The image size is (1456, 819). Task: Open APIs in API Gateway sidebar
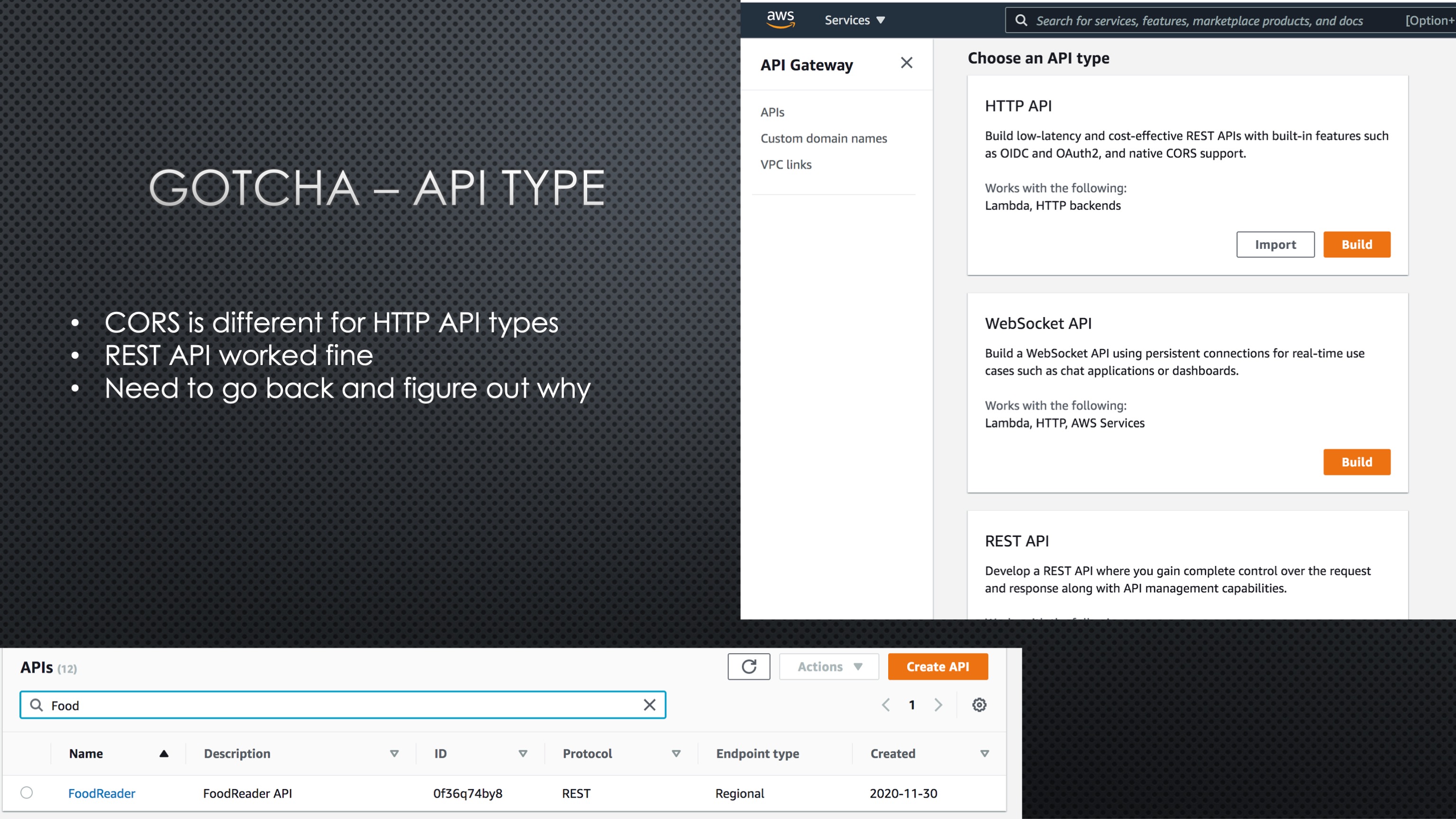[x=772, y=112]
